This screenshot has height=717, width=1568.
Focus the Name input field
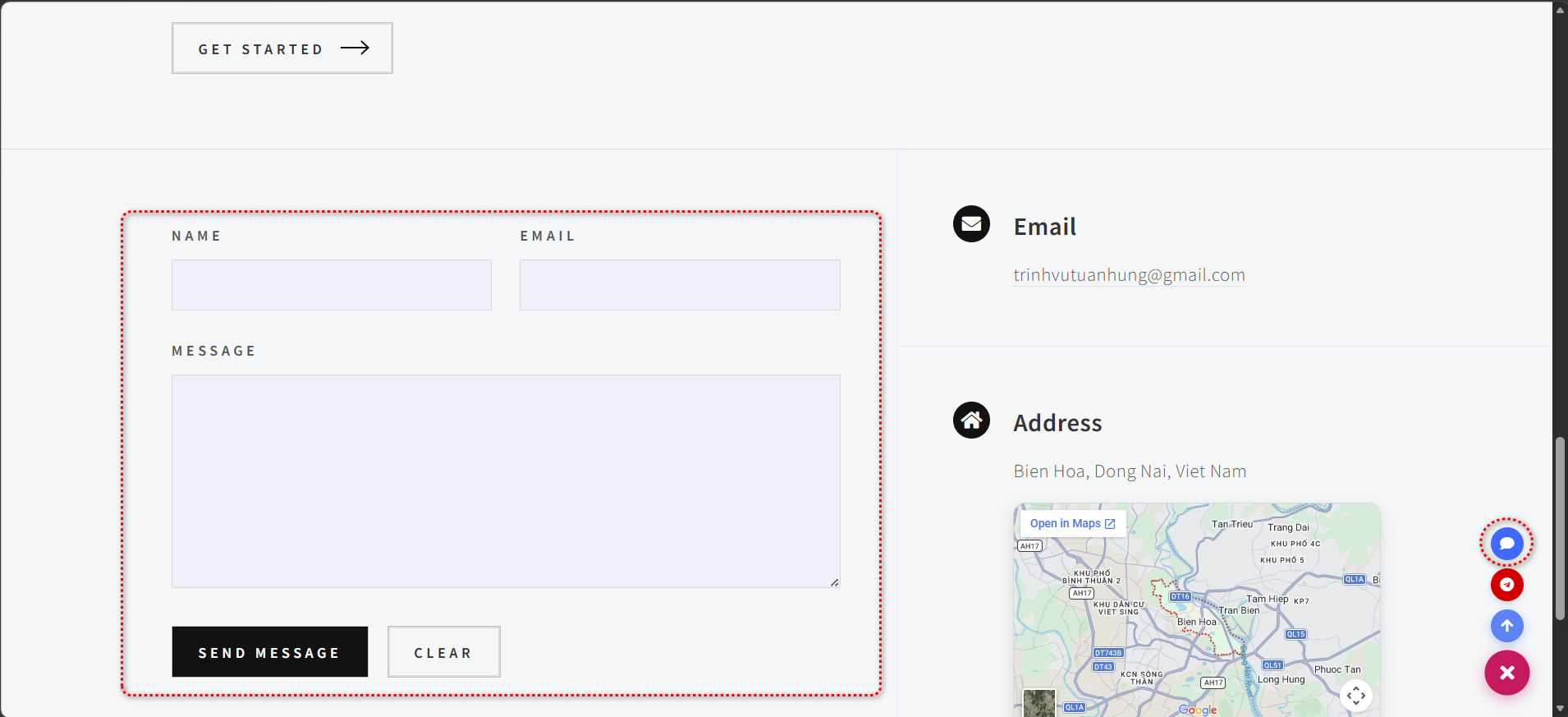[x=331, y=285]
